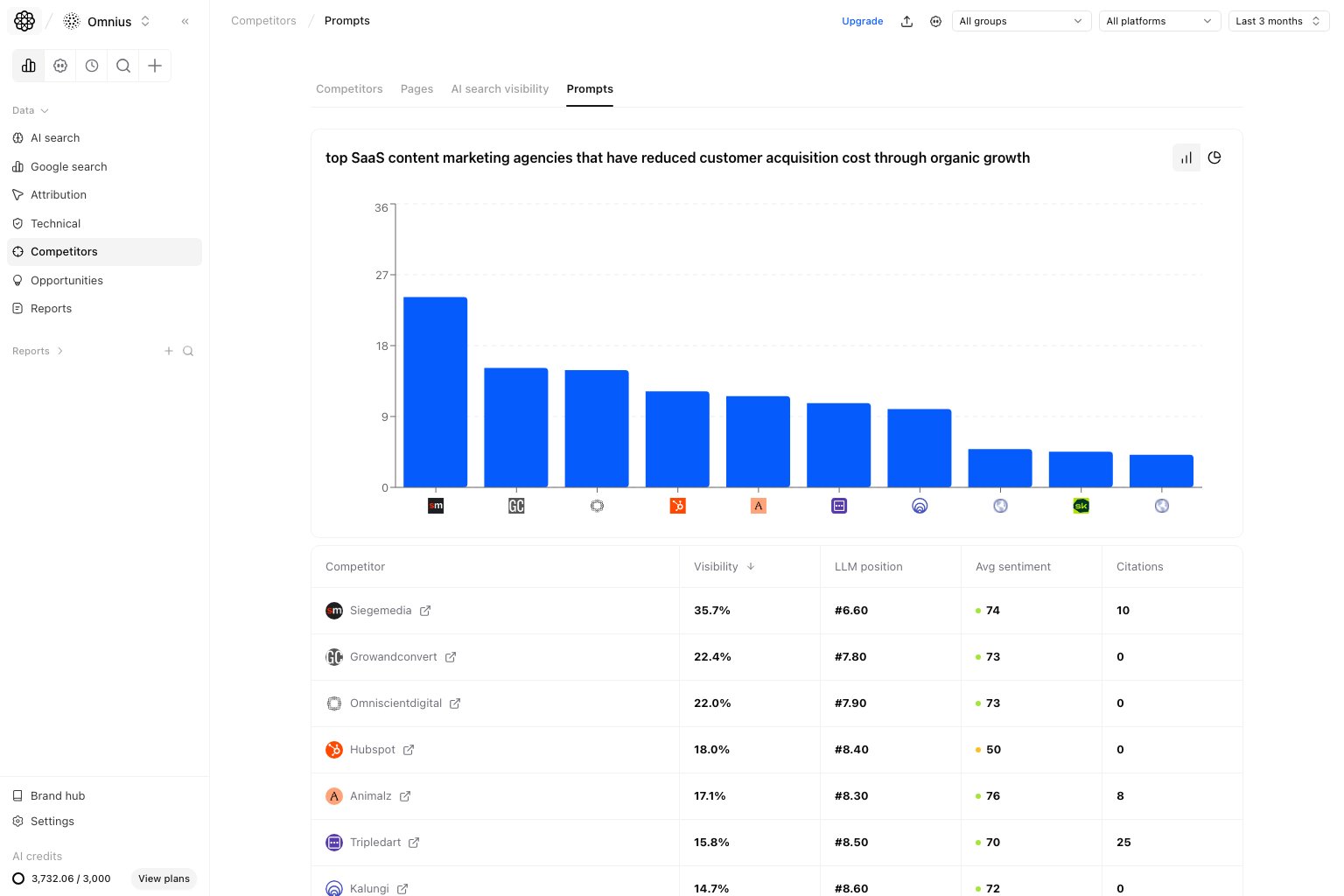
Task: Click the AI credits usage value
Action: [x=71, y=878]
